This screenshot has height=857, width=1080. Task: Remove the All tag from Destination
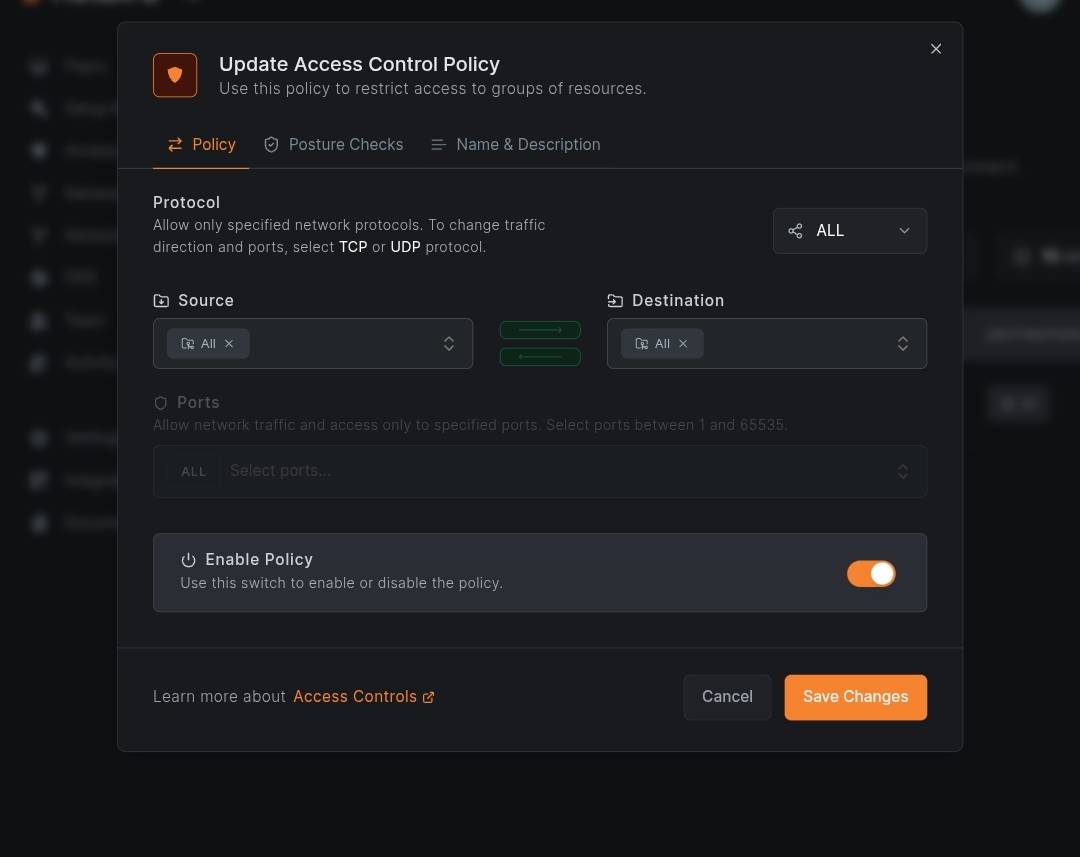(683, 344)
